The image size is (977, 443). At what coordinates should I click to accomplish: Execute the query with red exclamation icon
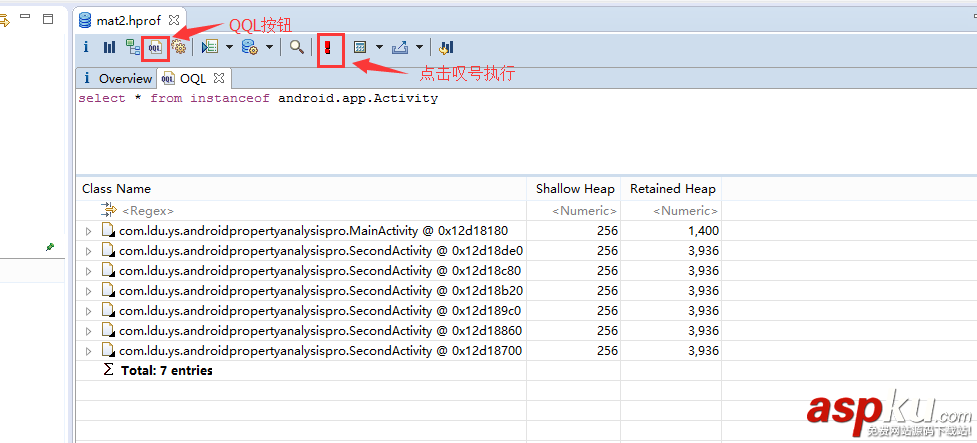point(327,47)
